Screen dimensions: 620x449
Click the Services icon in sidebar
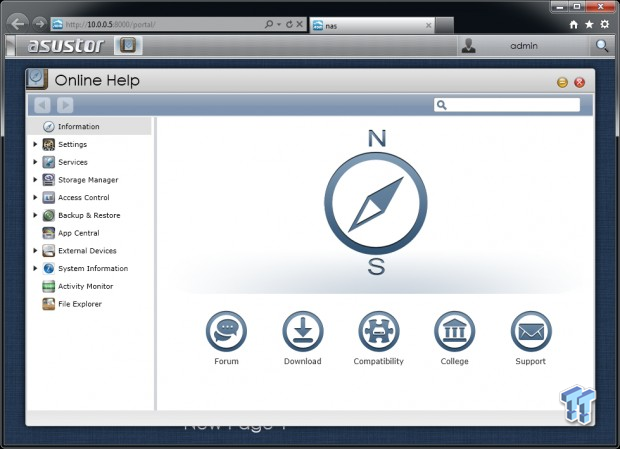(49, 162)
